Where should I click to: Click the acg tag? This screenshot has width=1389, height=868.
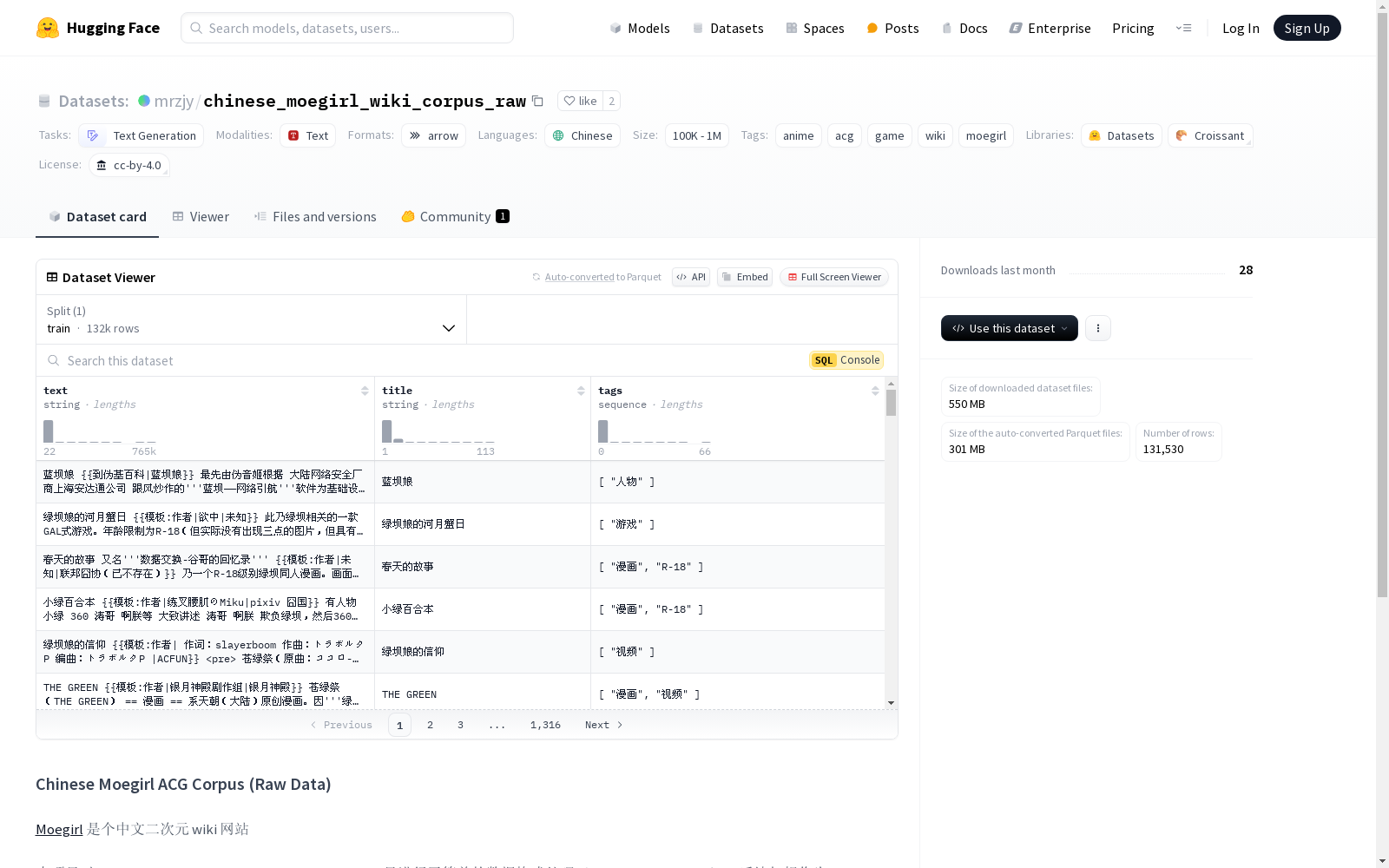(844, 135)
